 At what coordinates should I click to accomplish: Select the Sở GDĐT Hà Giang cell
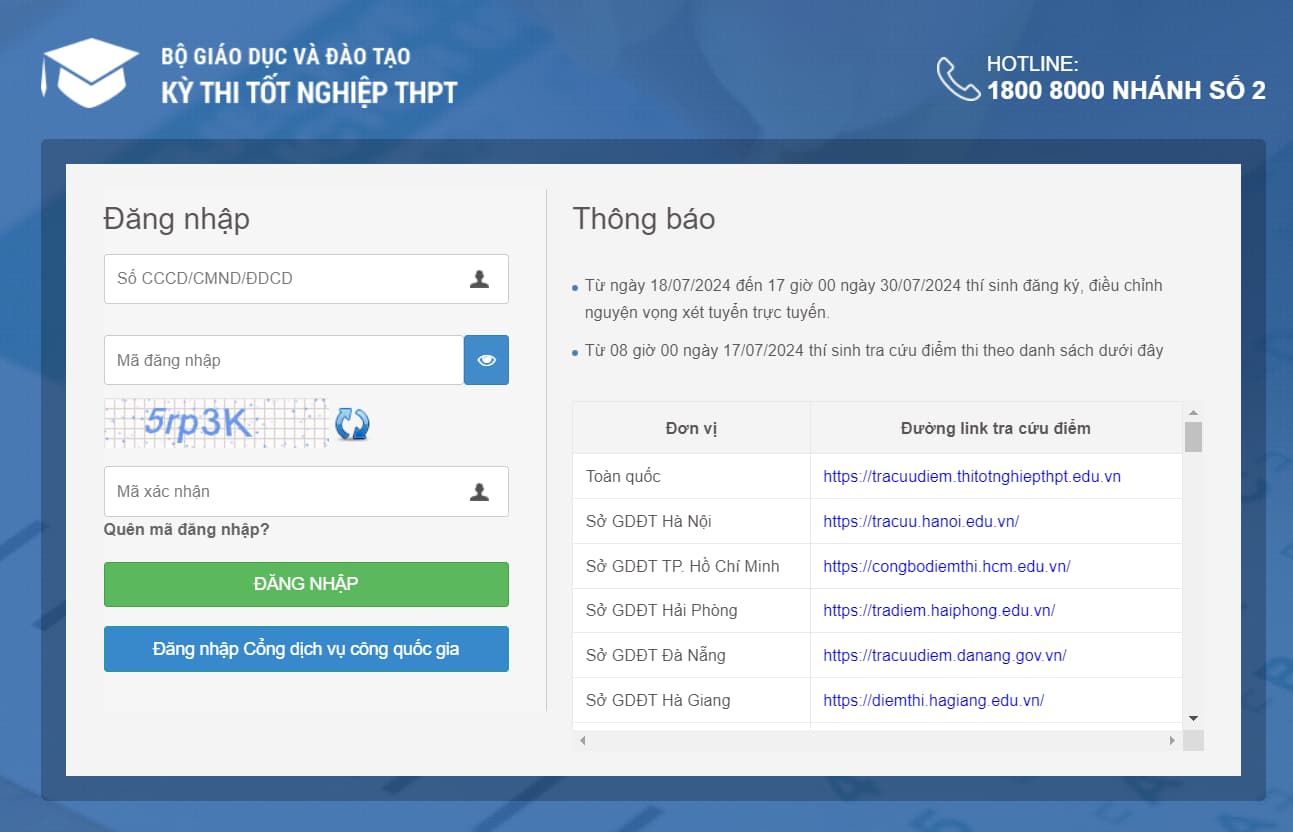pyautogui.click(x=691, y=700)
